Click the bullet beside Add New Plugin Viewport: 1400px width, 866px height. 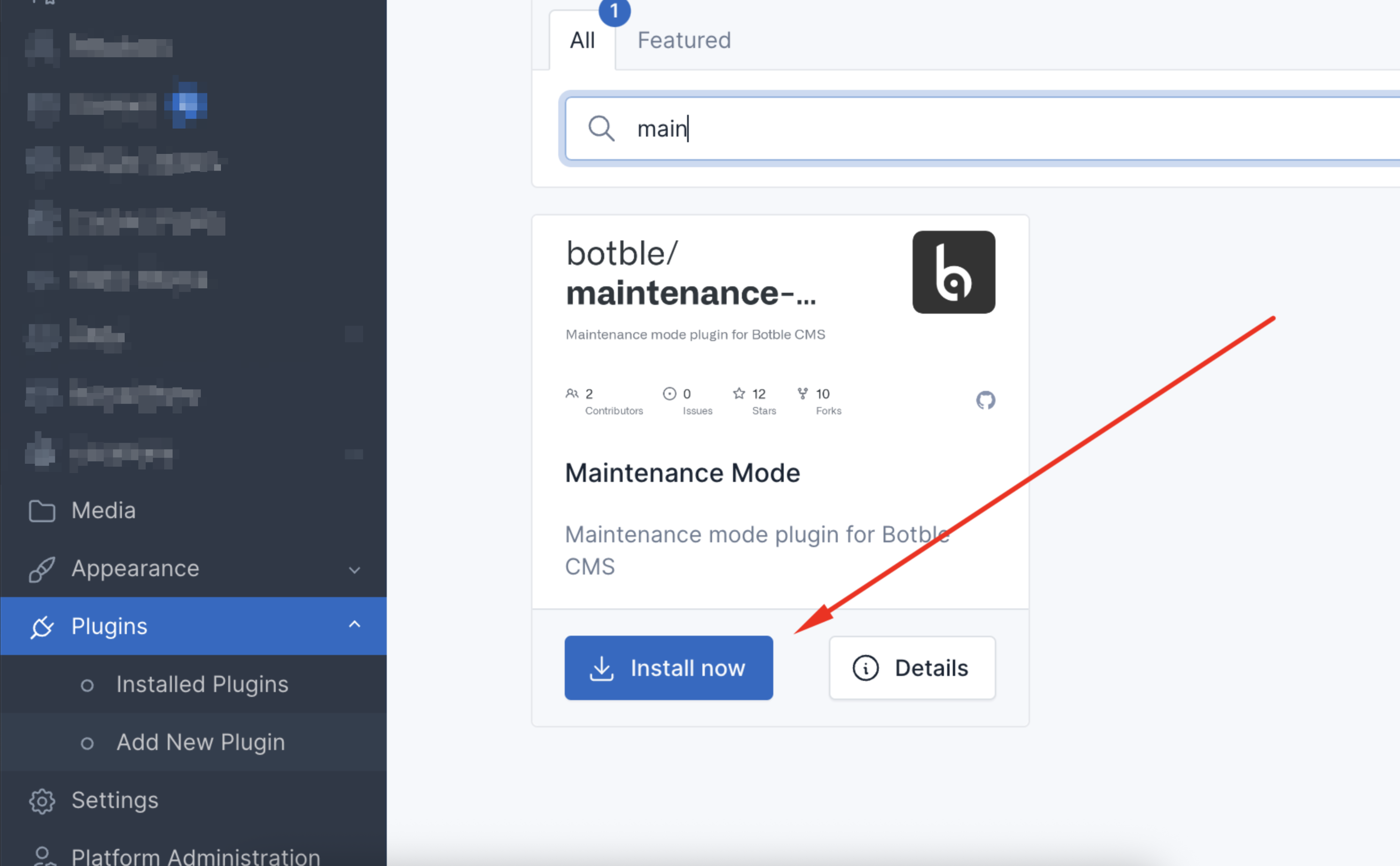click(x=87, y=743)
